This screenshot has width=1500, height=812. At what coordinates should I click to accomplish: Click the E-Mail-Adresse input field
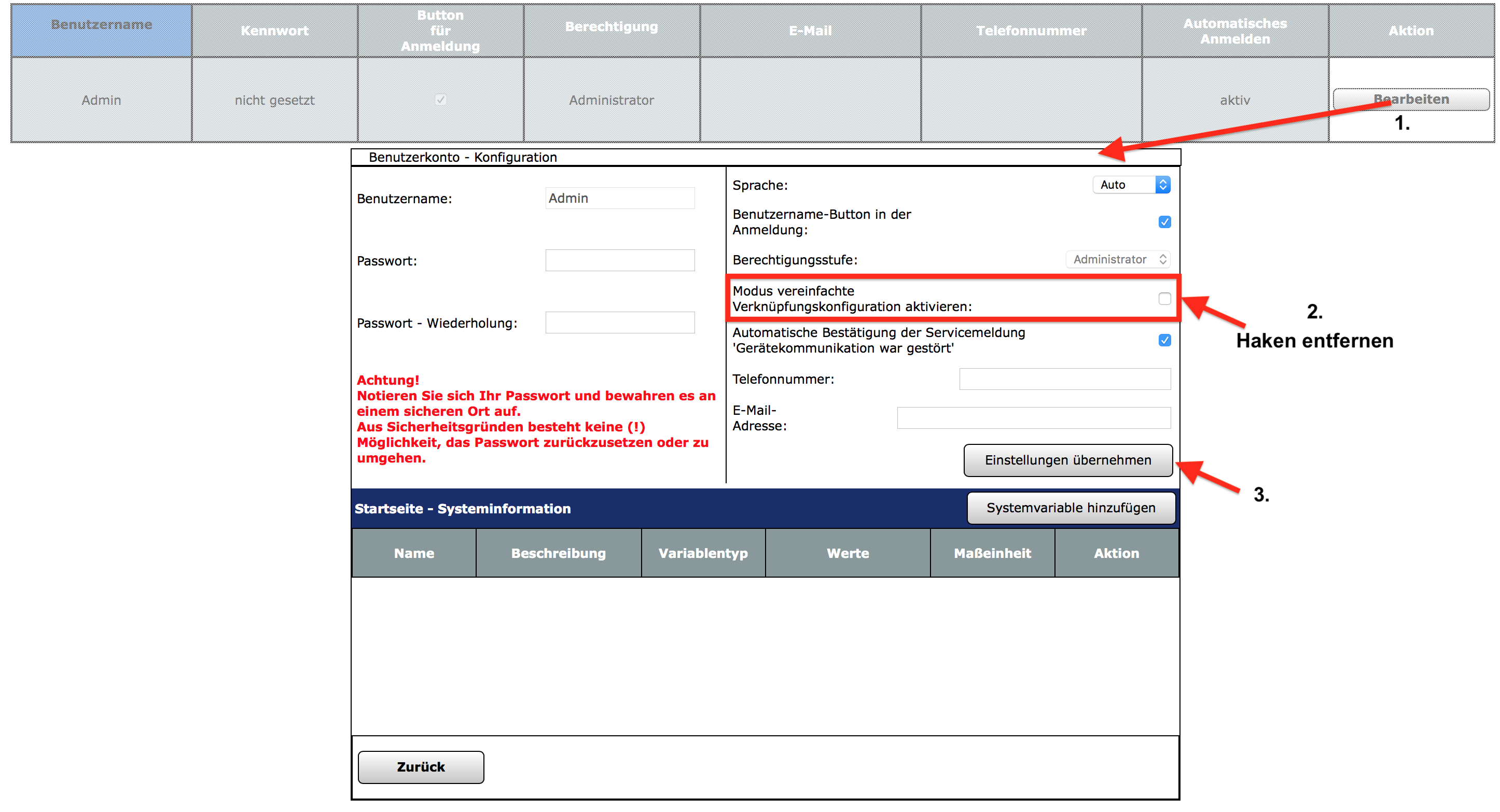tap(1033, 417)
